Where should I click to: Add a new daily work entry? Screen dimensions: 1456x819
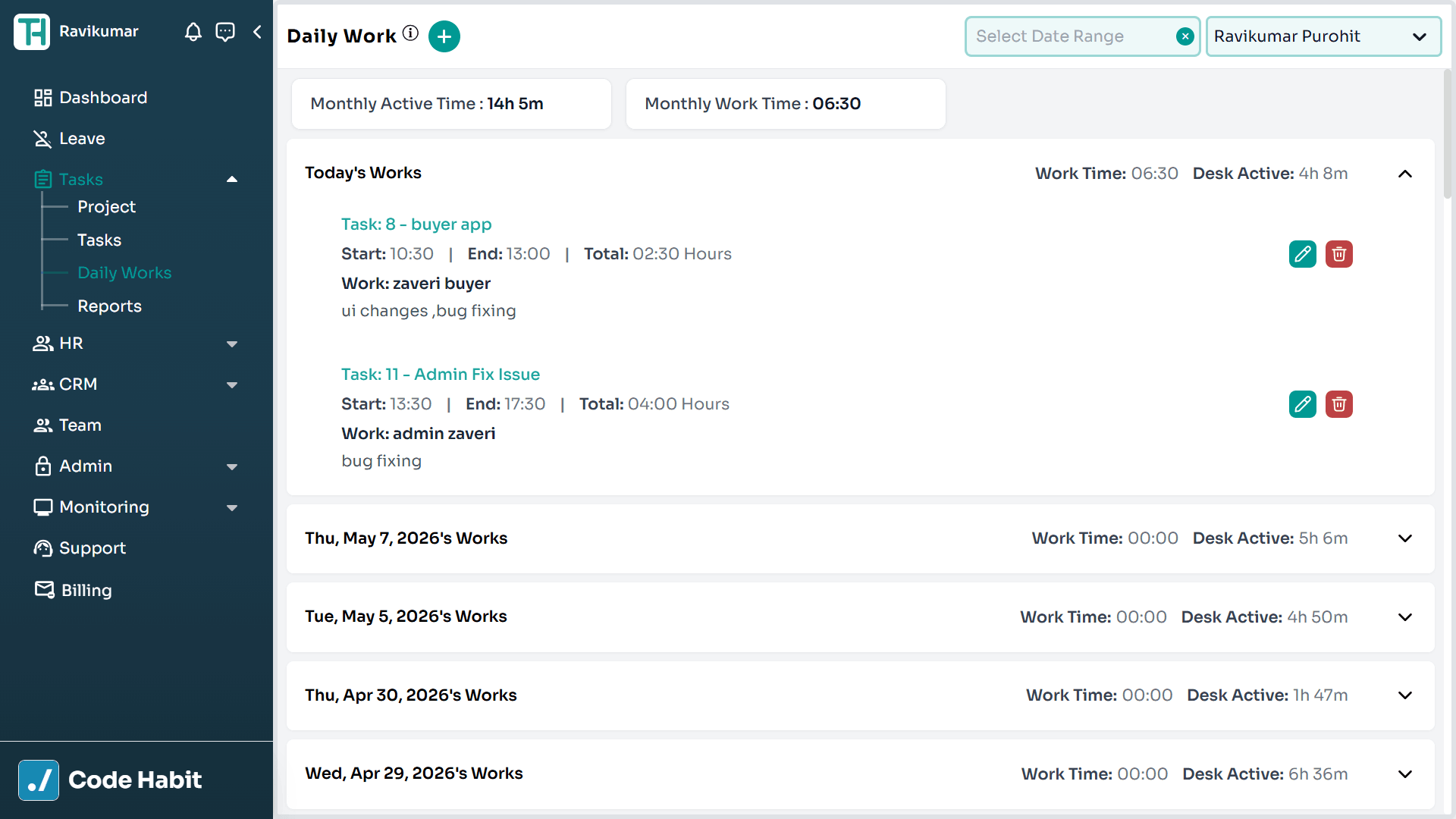(444, 36)
